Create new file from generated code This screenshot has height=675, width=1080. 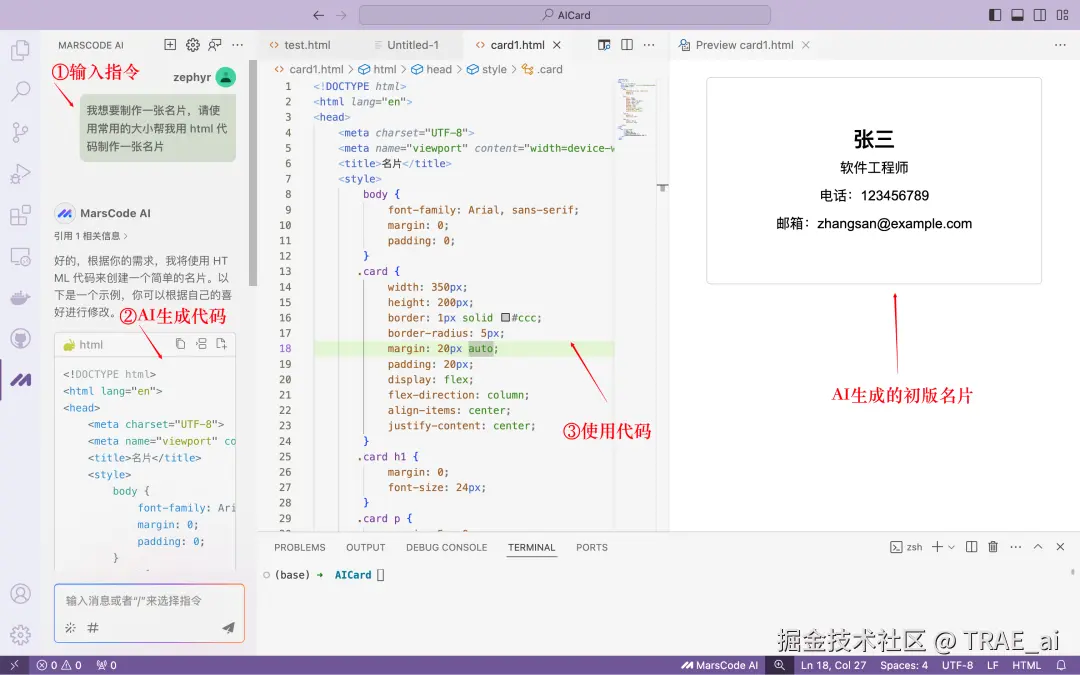[222, 344]
